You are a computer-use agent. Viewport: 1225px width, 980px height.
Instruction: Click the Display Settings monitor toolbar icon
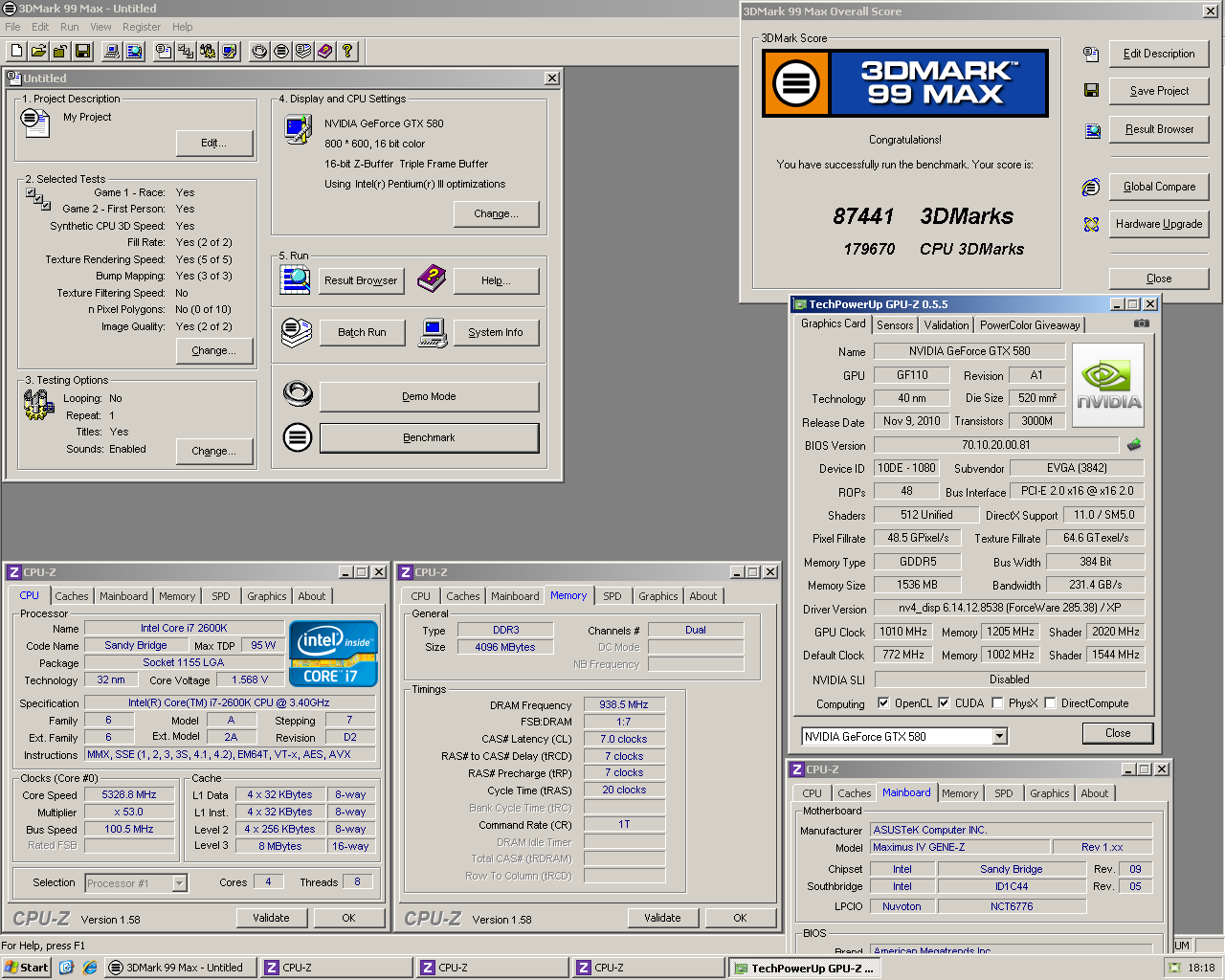click(x=230, y=51)
